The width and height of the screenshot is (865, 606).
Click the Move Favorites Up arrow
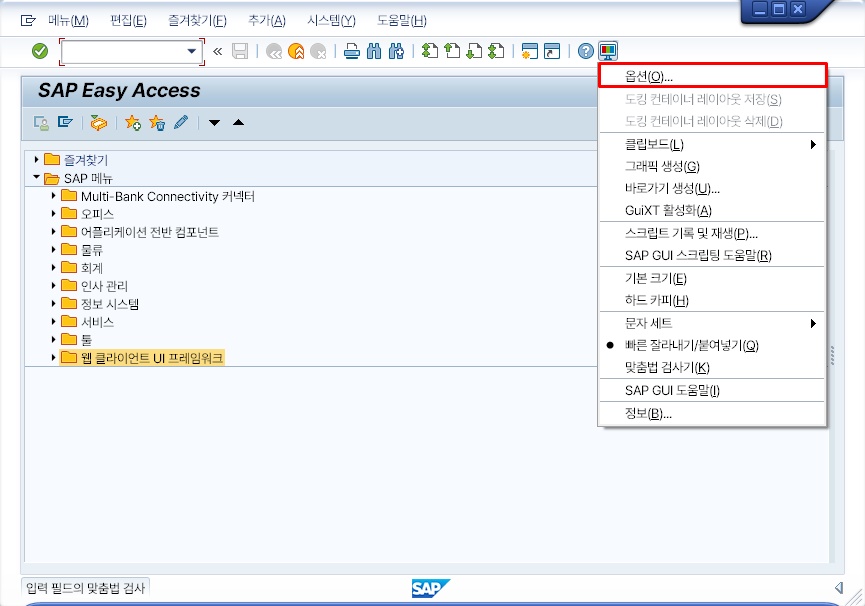(x=238, y=122)
